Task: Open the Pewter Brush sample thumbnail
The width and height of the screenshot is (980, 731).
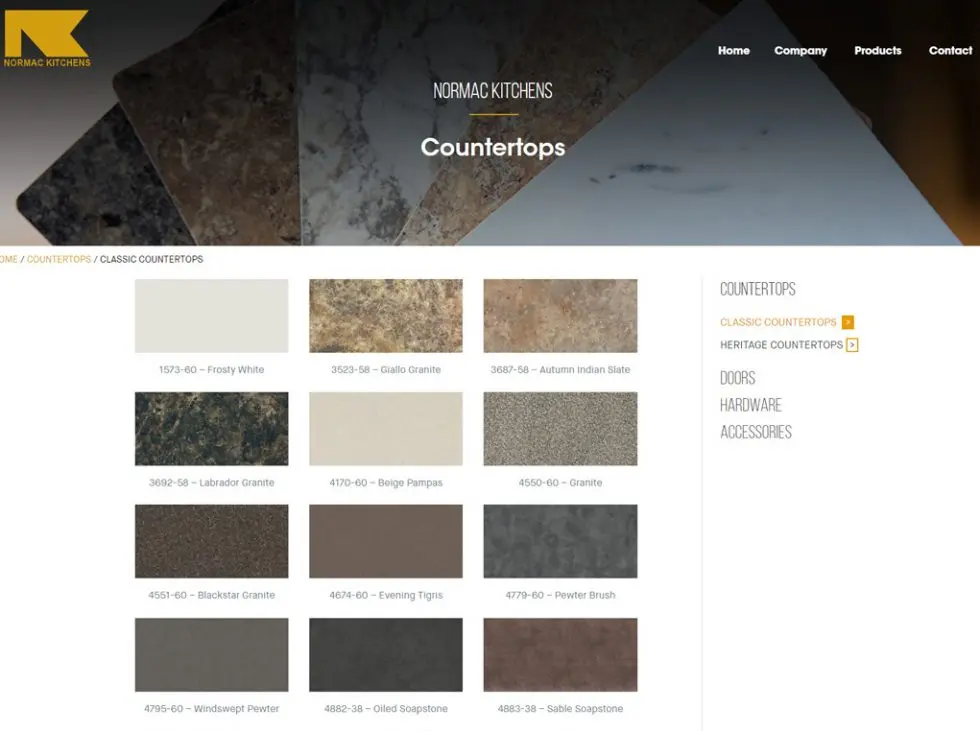Action: coord(560,541)
